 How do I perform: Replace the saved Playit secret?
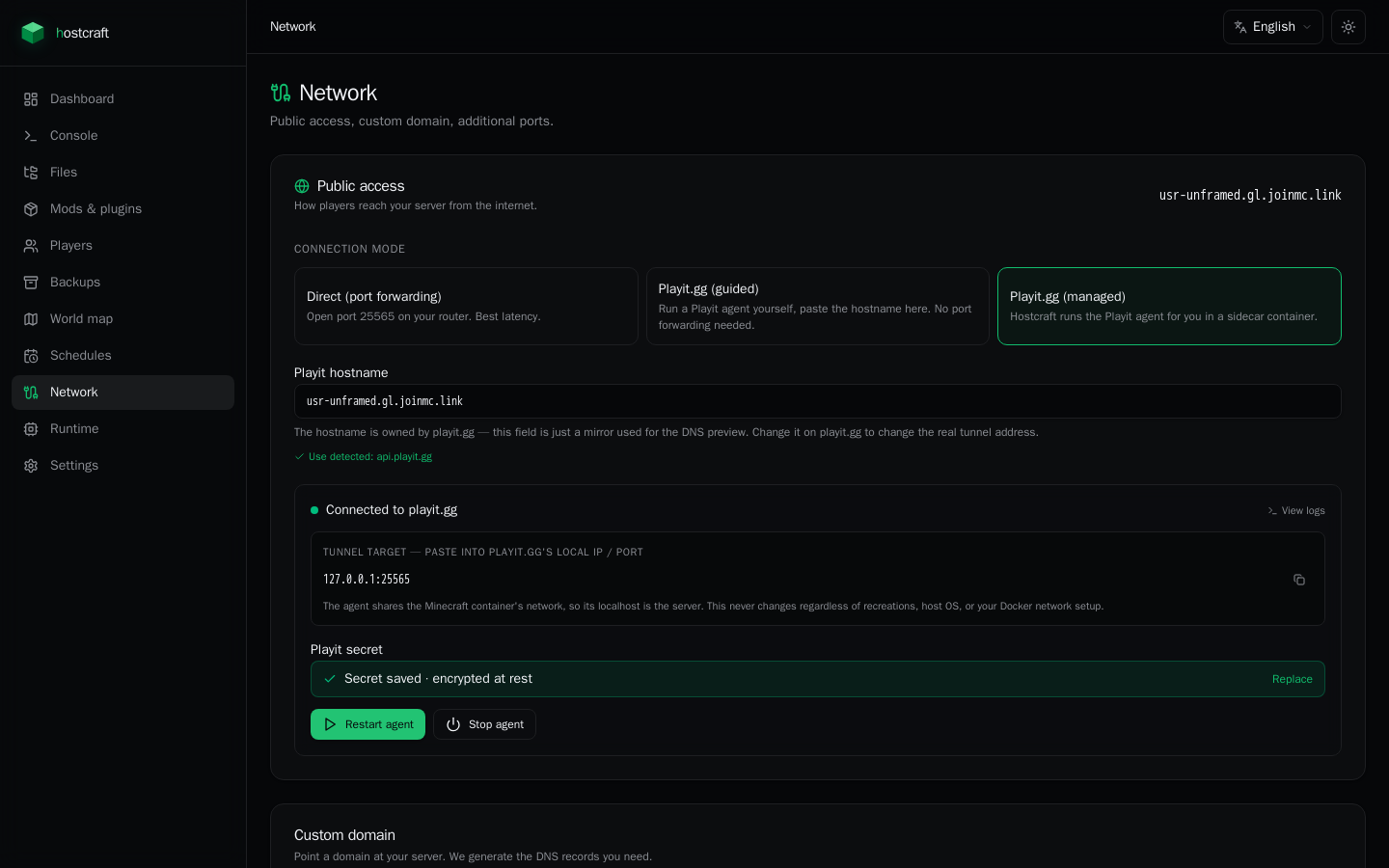[1292, 679]
